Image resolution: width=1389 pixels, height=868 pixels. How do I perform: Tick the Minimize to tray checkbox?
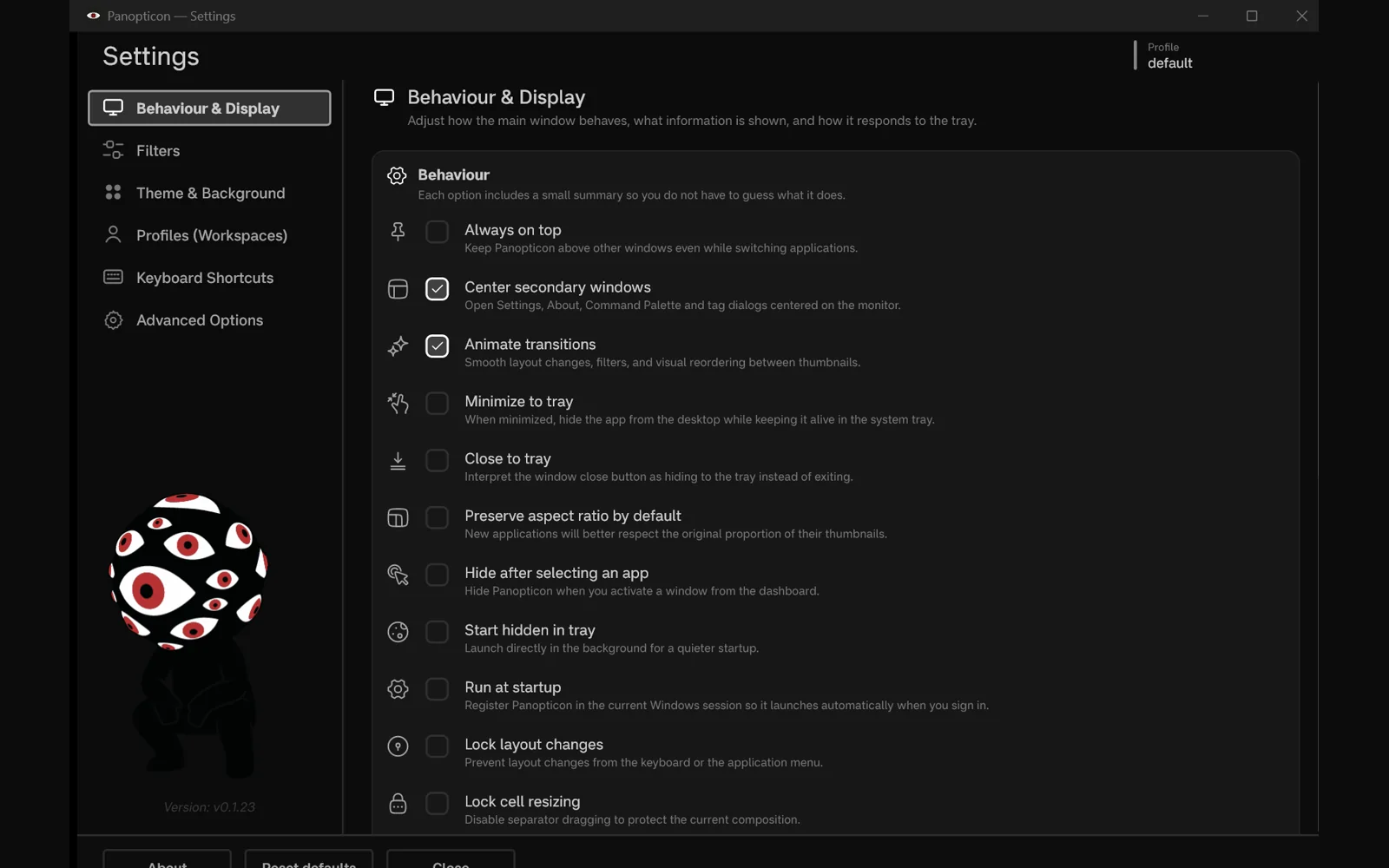[437, 404]
